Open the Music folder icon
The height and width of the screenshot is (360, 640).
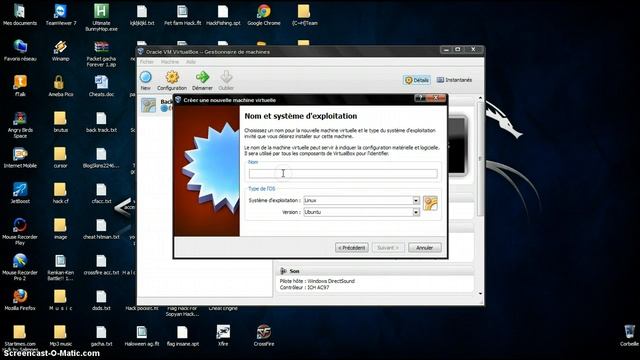coord(60,300)
